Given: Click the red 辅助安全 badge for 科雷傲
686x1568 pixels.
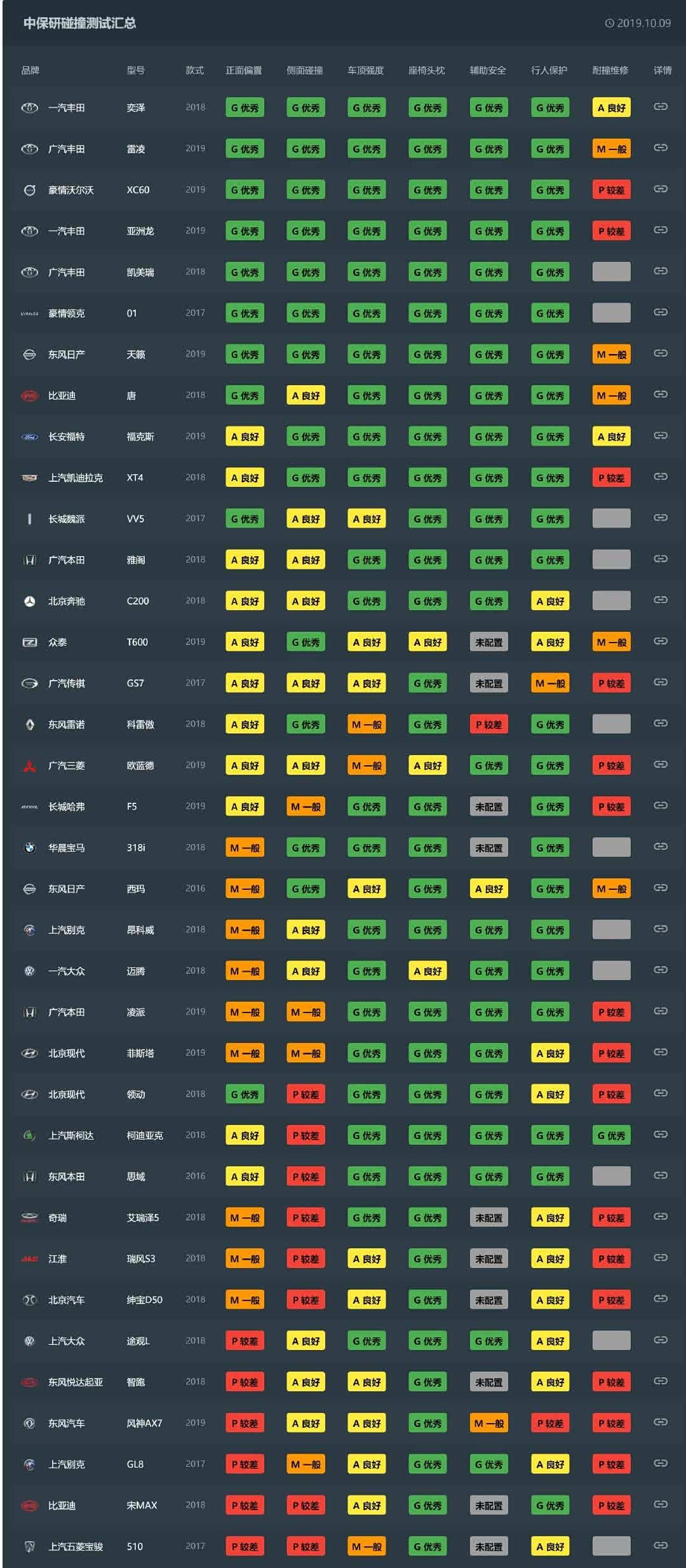Looking at the screenshot, I should (488, 725).
